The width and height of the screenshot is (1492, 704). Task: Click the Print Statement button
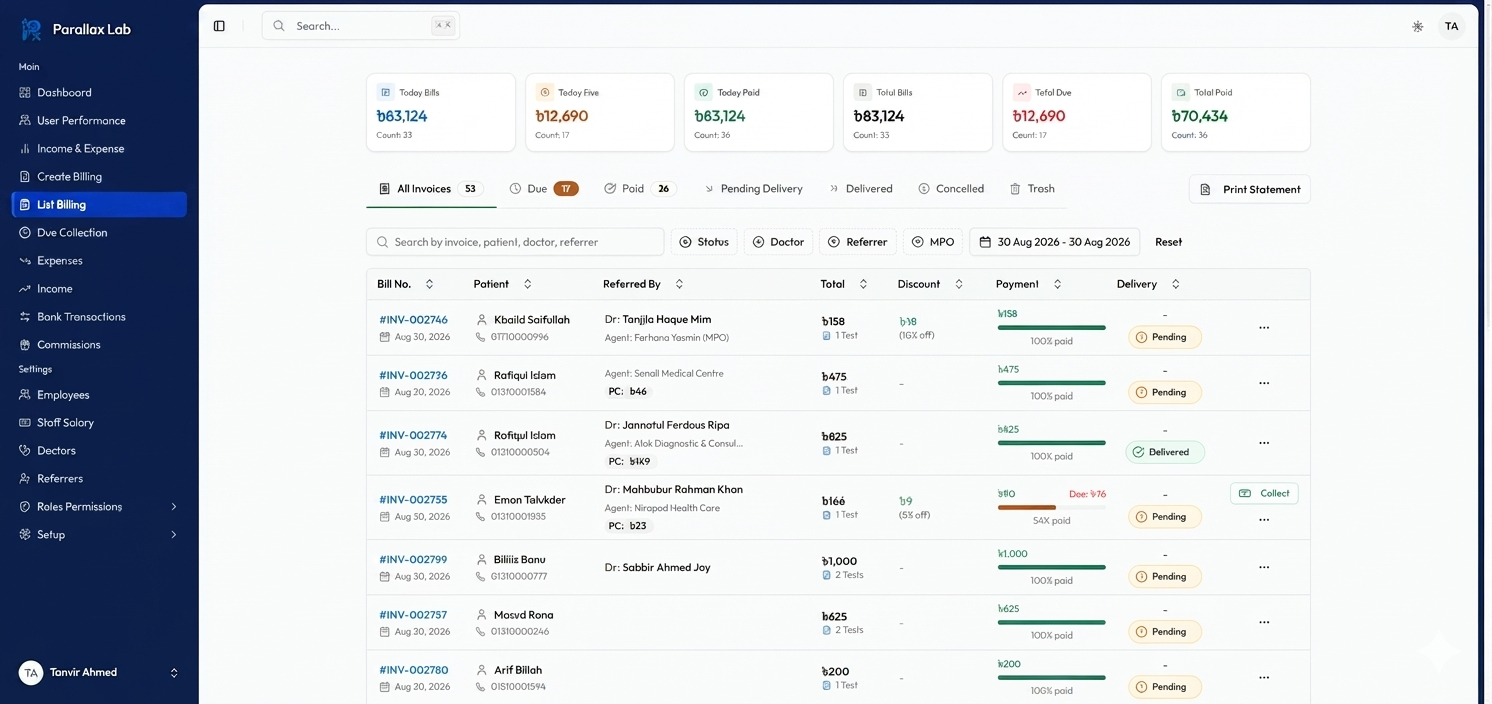tap(1250, 189)
